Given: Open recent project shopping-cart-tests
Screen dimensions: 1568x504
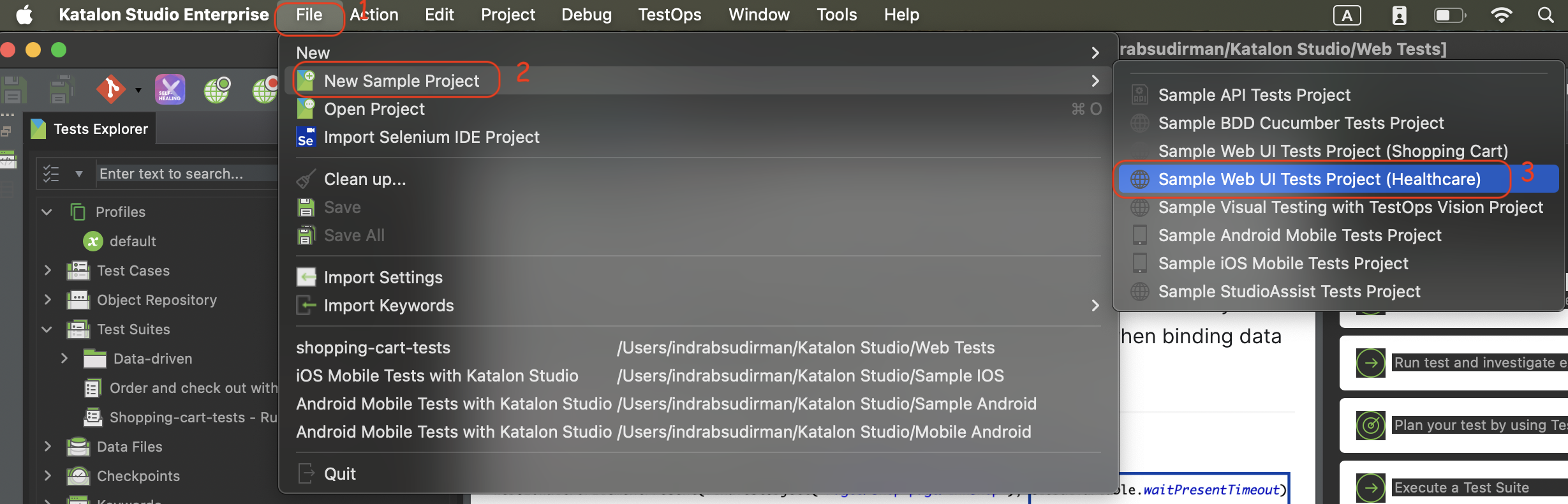Looking at the screenshot, I should (699, 348).
